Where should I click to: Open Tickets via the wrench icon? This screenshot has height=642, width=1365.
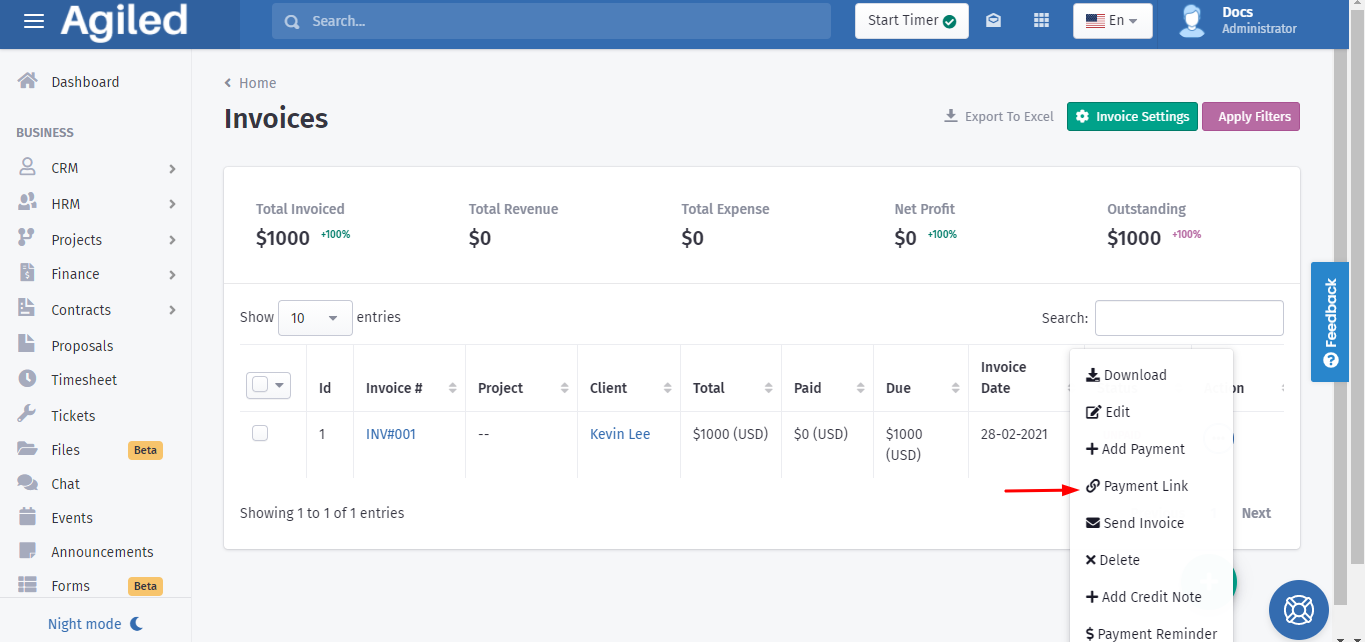click(x=28, y=415)
